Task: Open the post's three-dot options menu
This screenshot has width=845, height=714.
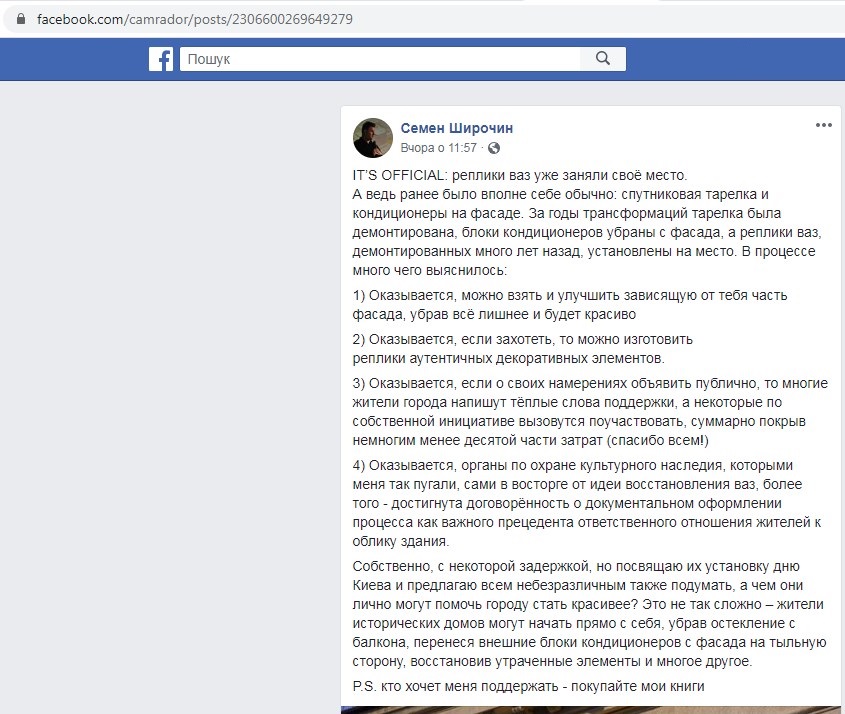Action: tap(823, 126)
